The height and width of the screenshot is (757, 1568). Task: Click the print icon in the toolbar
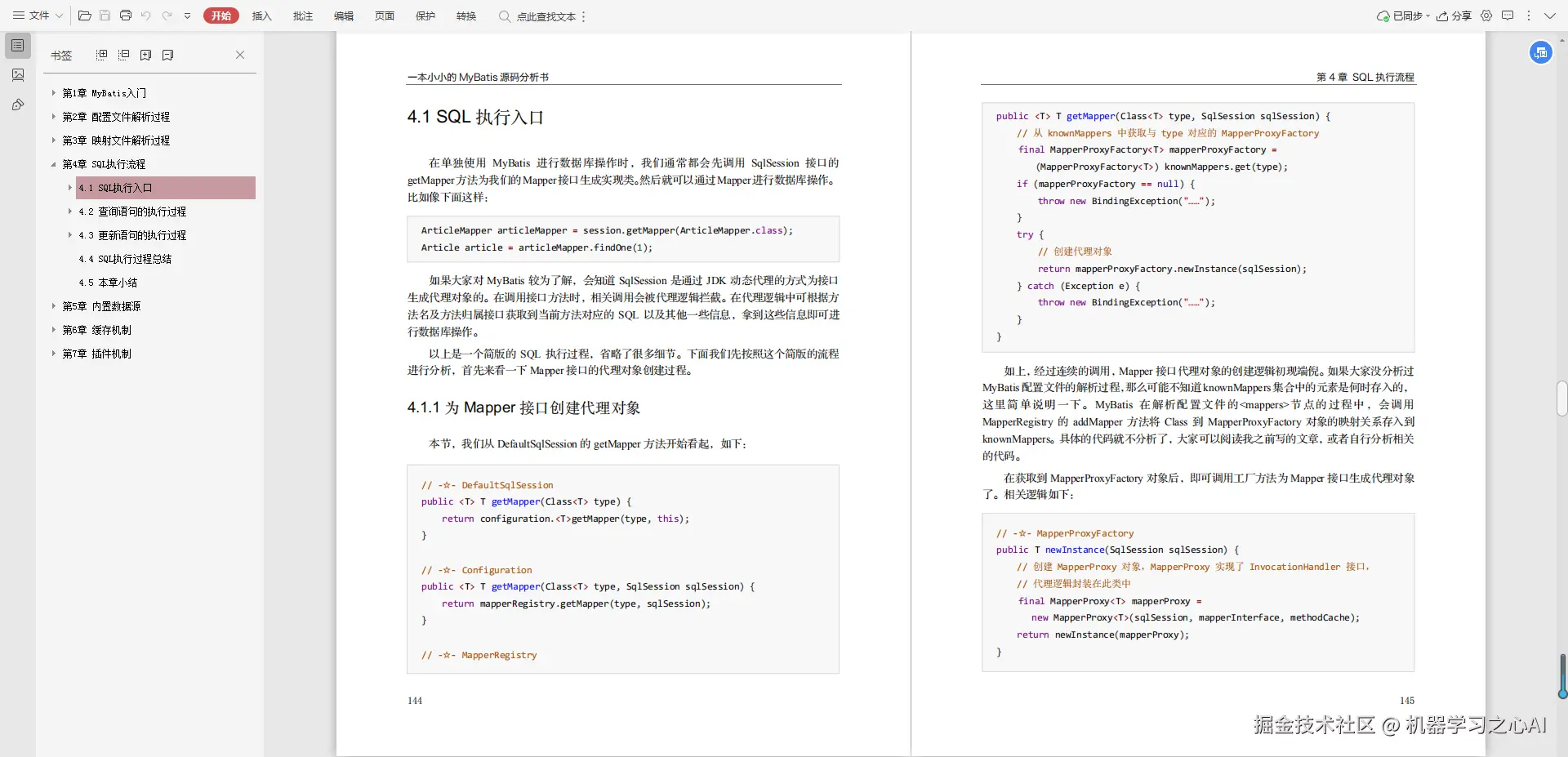coord(125,16)
